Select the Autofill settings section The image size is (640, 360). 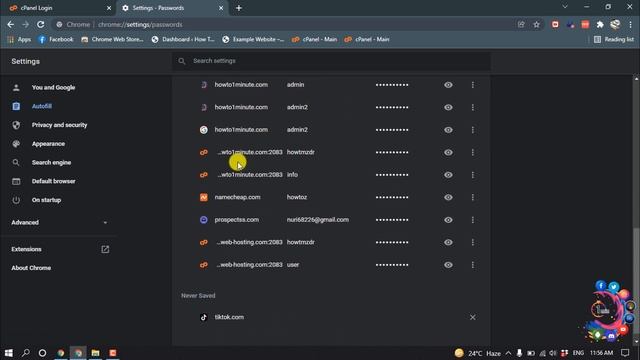click(x=42, y=106)
